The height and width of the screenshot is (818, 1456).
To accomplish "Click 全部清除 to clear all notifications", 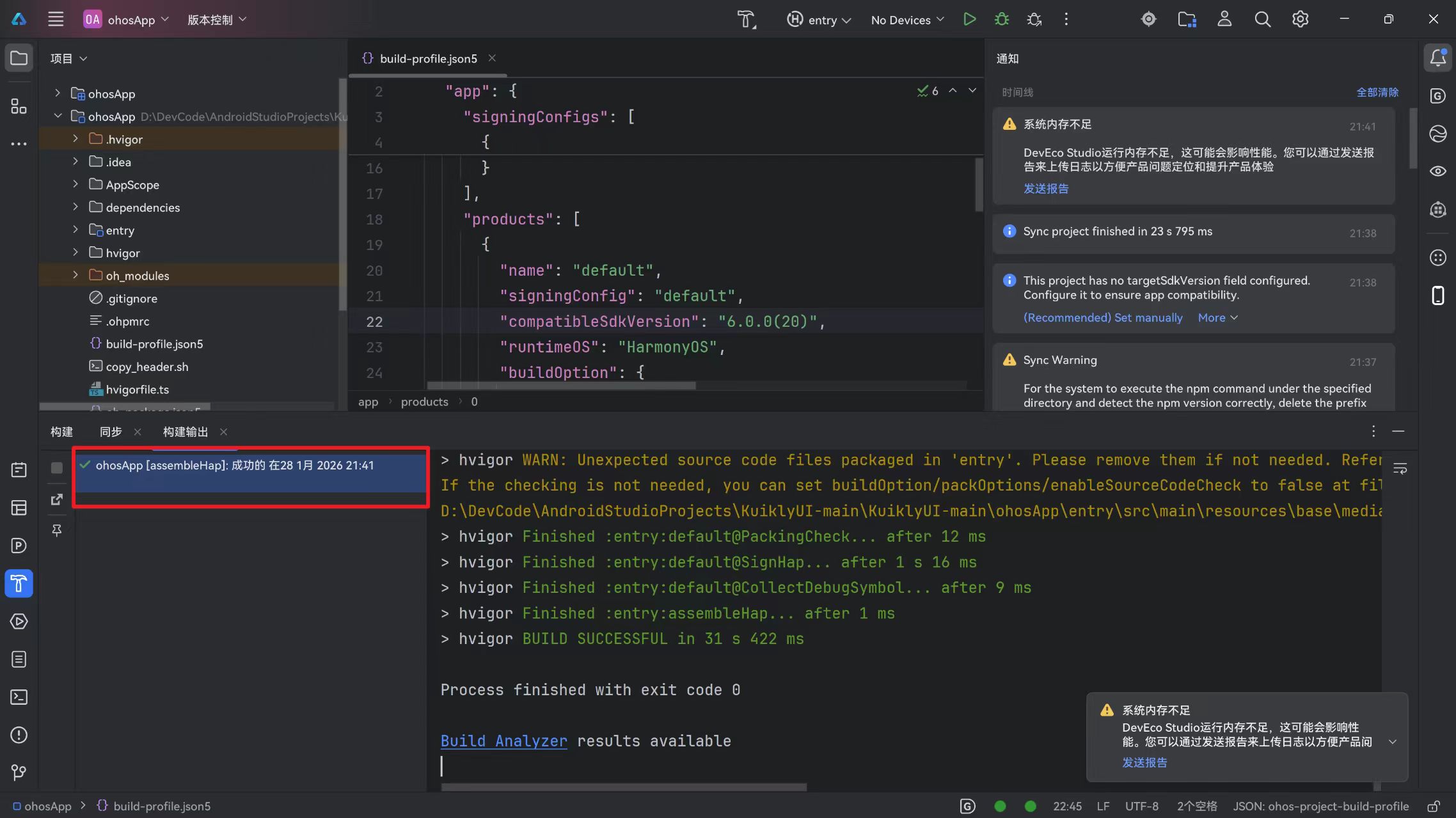I will pyautogui.click(x=1377, y=92).
